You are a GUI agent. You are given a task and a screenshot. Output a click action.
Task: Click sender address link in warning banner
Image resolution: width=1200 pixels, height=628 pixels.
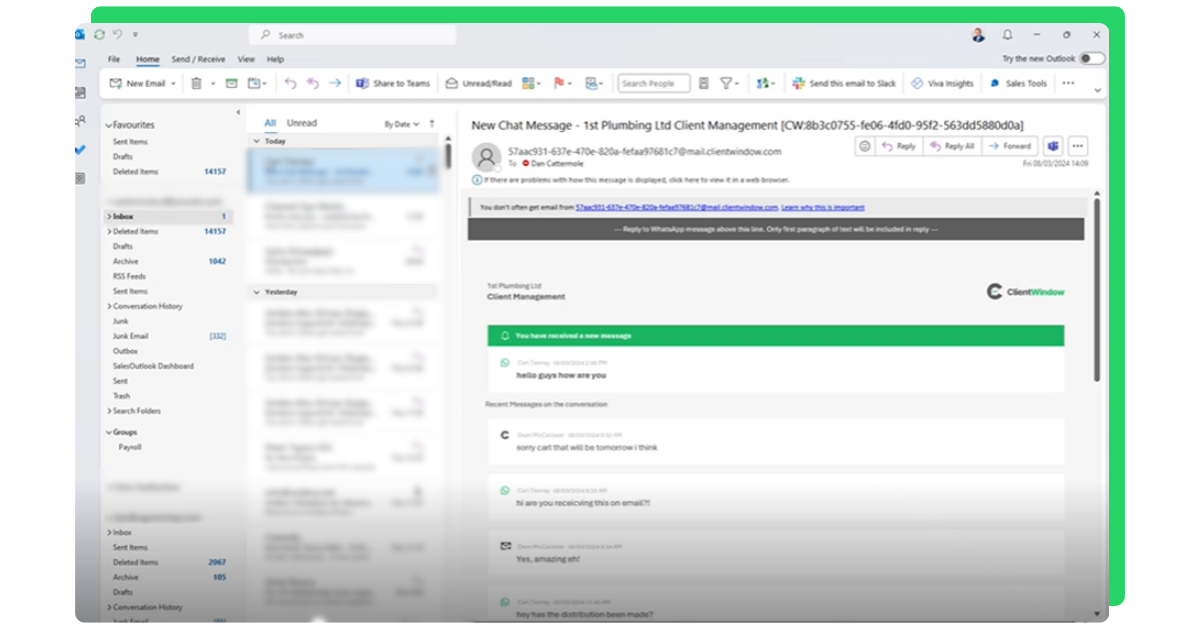click(x=677, y=207)
